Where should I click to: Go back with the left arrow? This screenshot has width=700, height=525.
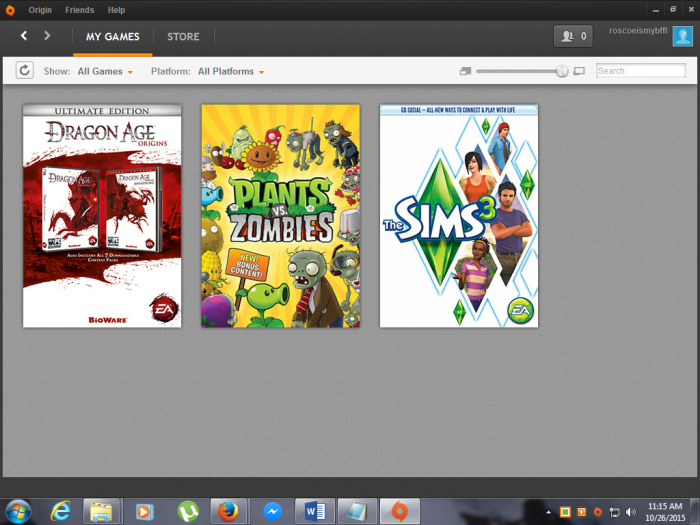tap(24, 36)
